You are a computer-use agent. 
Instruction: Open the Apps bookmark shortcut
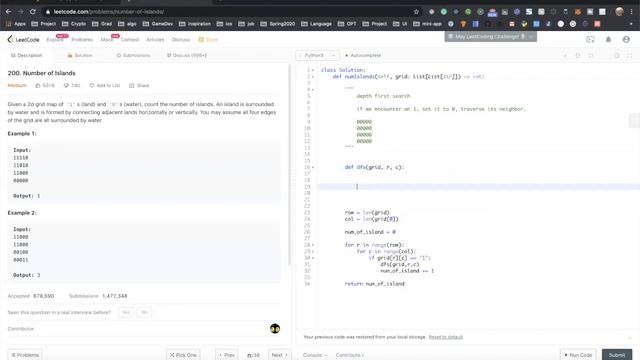point(16,24)
